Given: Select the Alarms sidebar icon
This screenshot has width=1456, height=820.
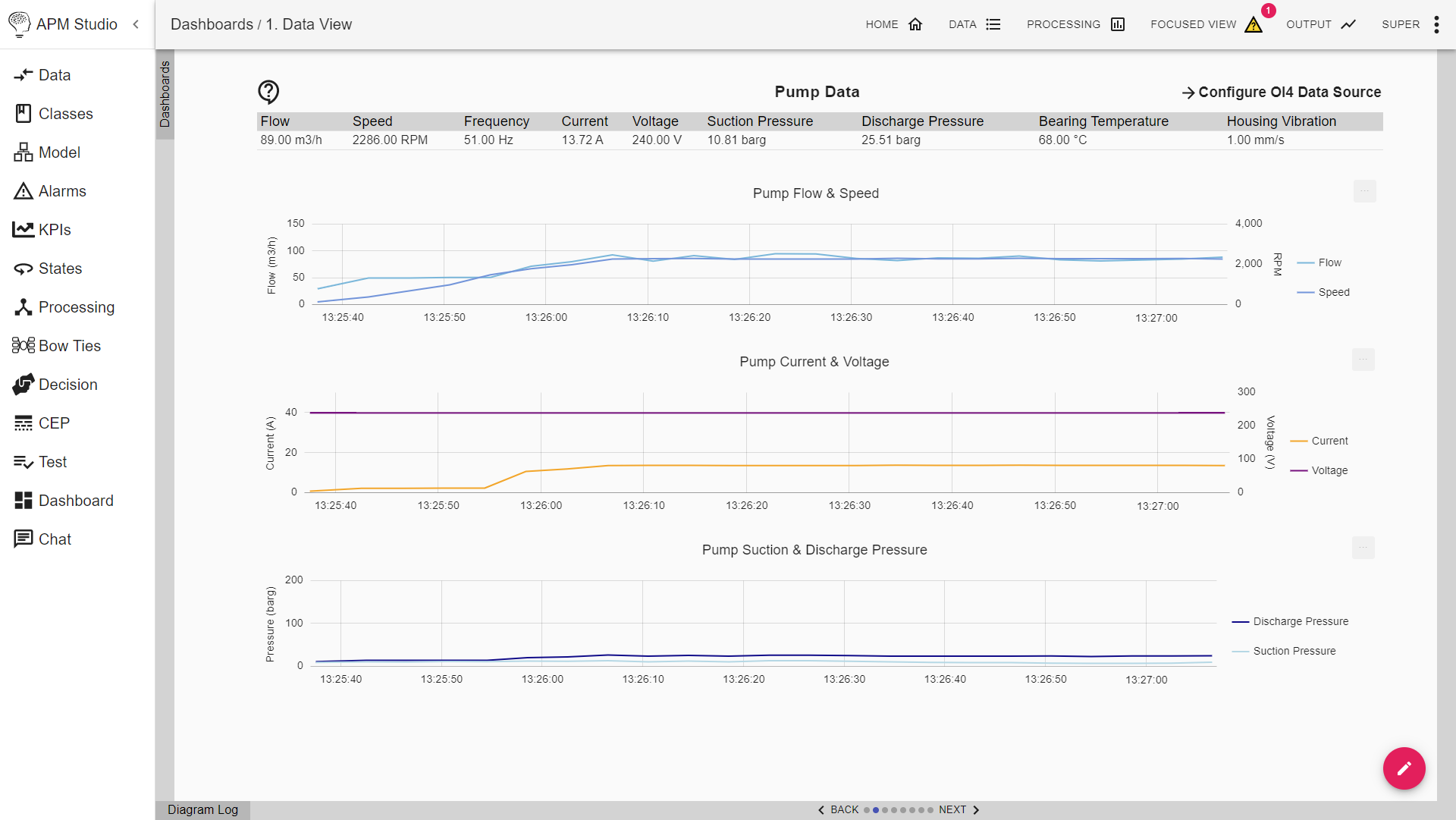Looking at the screenshot, I should pyautogui.click(x=62, y=190).
